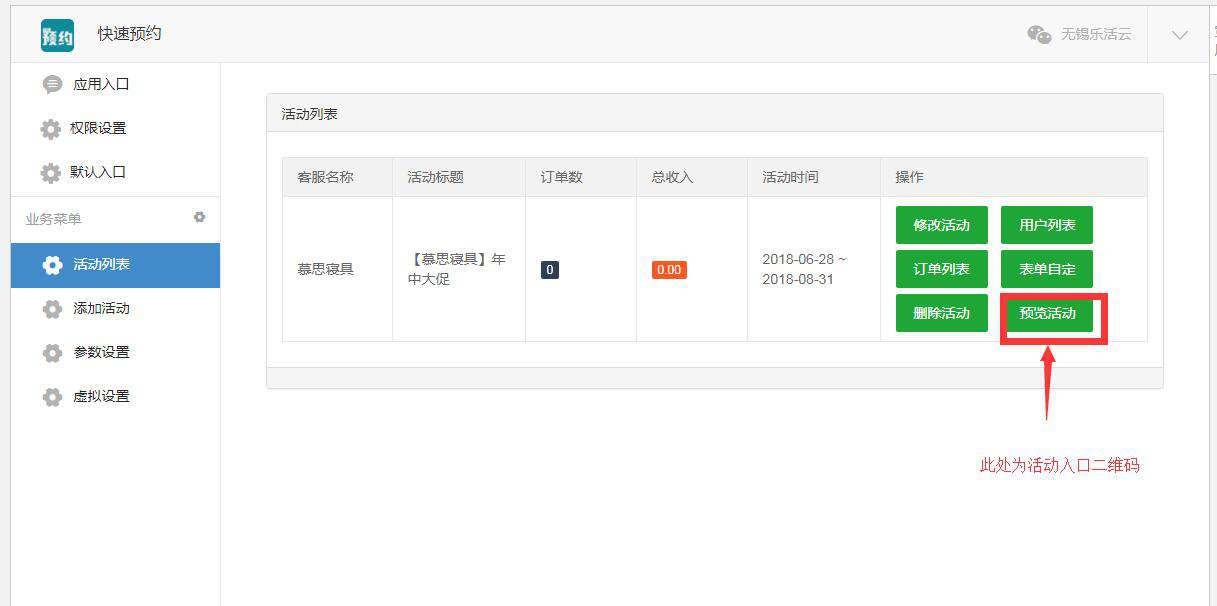The width and height of the screenshot is (1217, 606).
Task: Click the 修改活动 button
Action: click(x=940, y=224)
